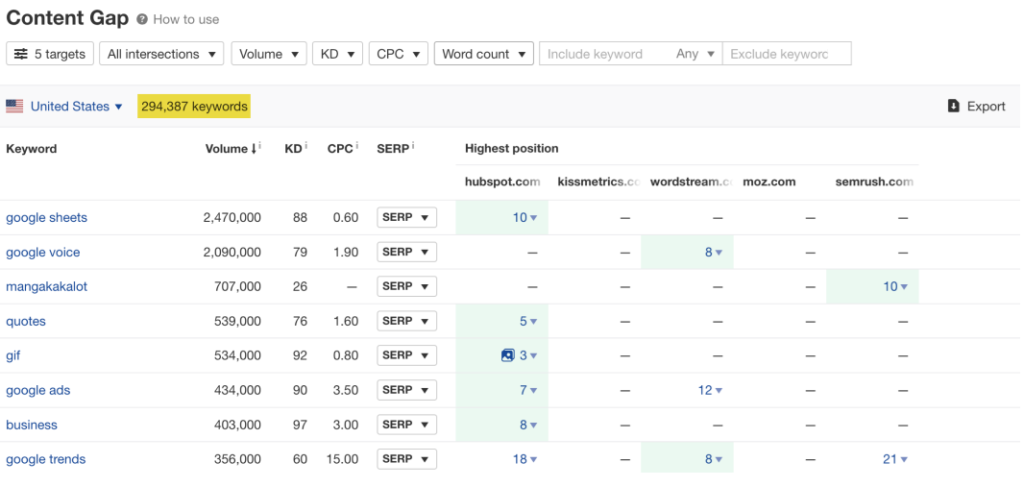Image resolution: width=1024 pixels, height=487 pixels.
Task: Open the google voice keyword link
Action: pyautogui.click(x=43, y=253)
